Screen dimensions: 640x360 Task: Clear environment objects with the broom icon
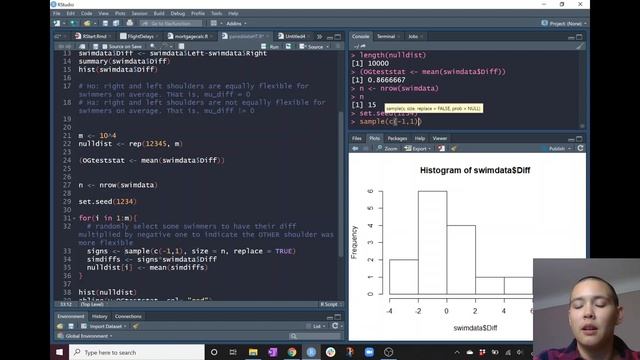[136, 326]
